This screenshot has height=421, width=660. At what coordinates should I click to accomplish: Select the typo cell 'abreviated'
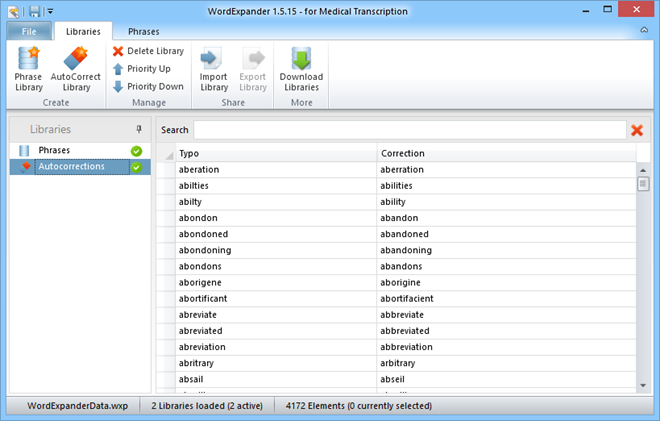(x=276, y=331)
